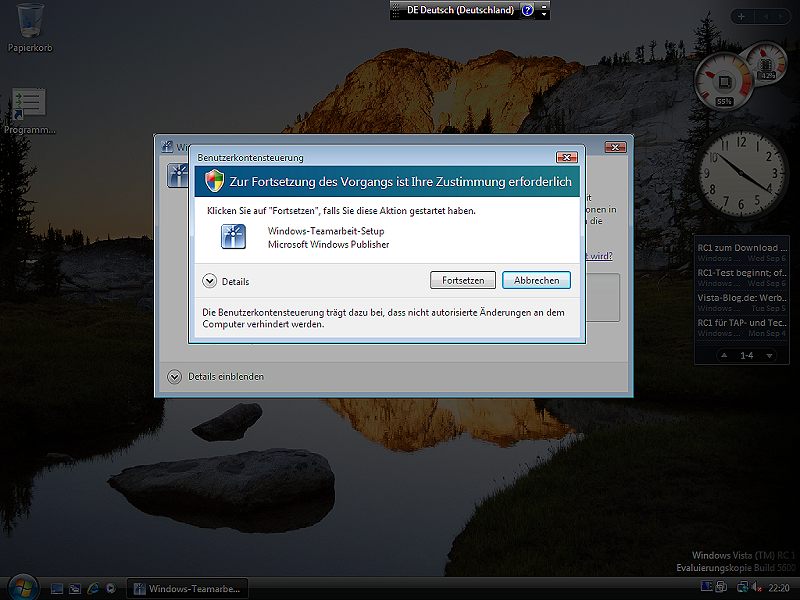Open the Papierkorb recycle bin
The width and height of the screenshot is (800, 600).
[30, 20]
